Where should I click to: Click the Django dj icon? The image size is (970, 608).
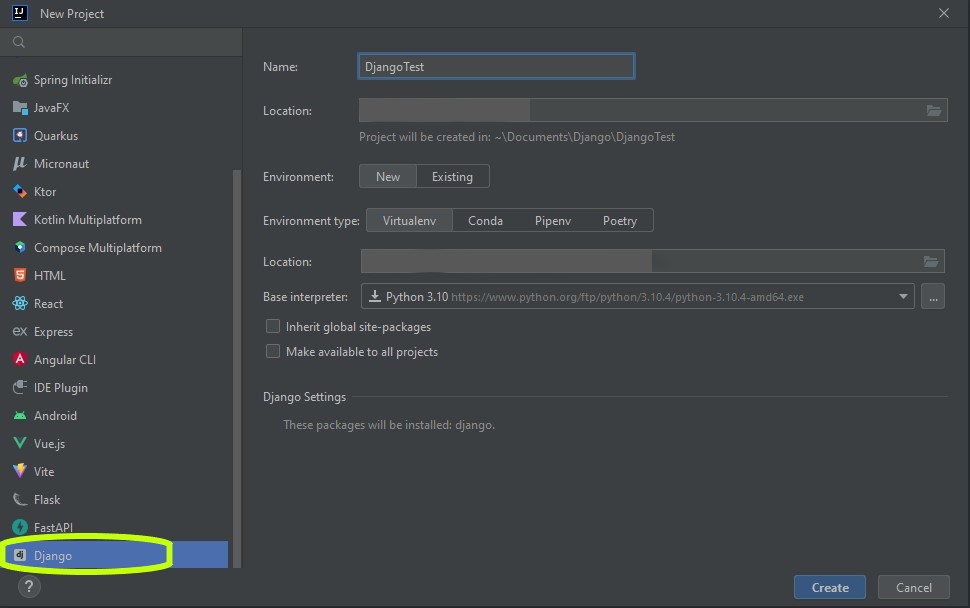[20, 555]
